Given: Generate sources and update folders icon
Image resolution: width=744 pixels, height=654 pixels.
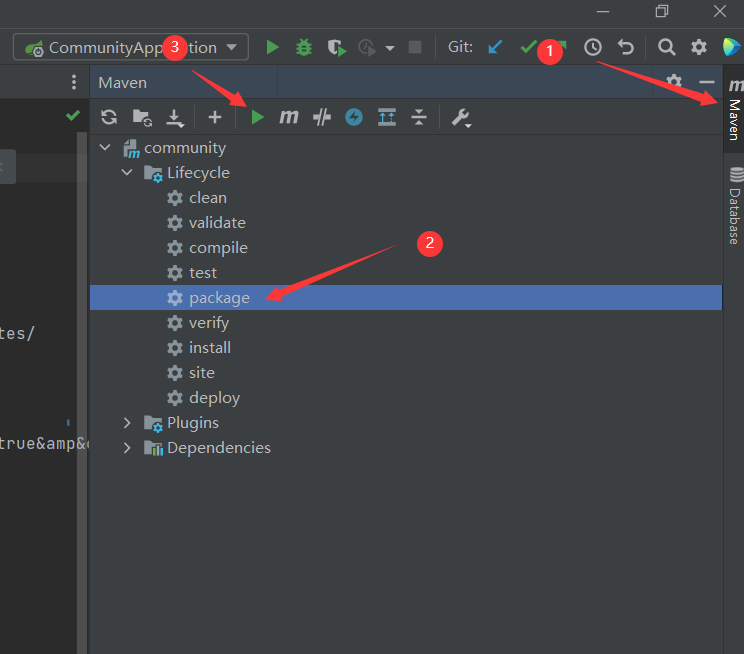Looking at the screenshot, I should click(142, 117).
